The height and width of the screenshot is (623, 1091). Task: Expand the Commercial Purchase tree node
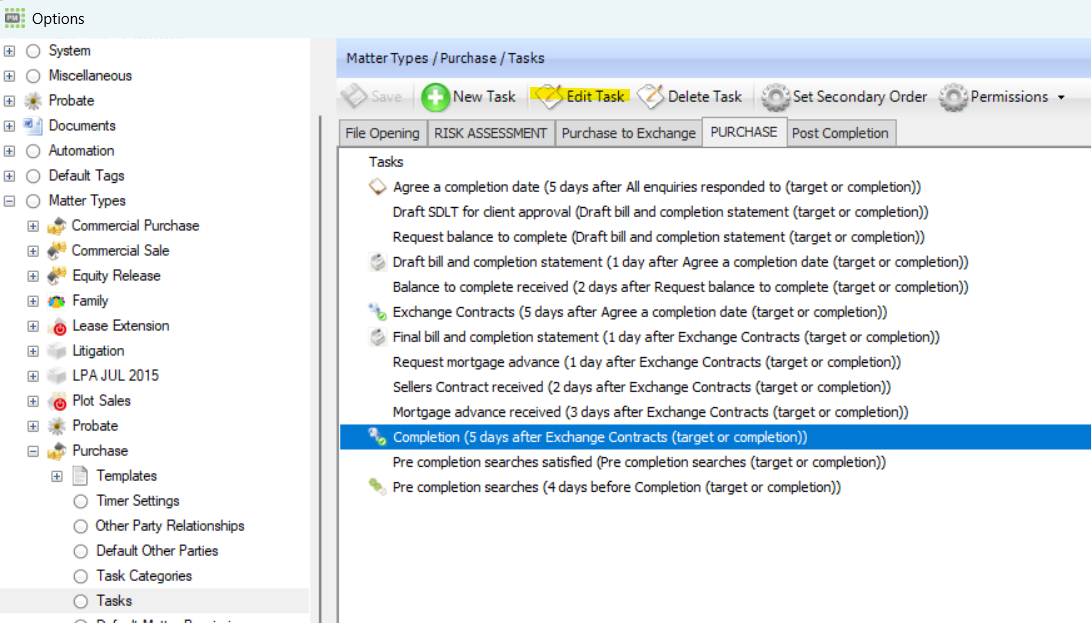click(33, 226)
